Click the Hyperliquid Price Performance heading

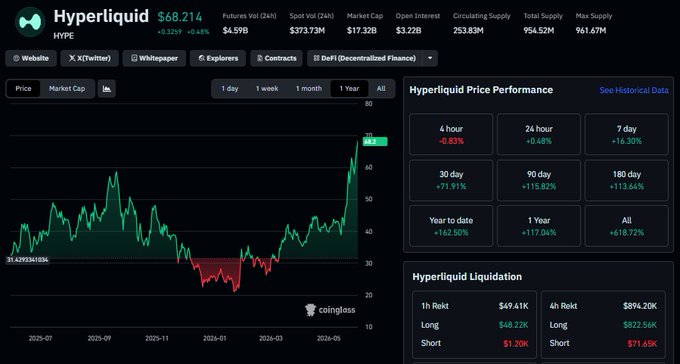click(x=481, y=90)
